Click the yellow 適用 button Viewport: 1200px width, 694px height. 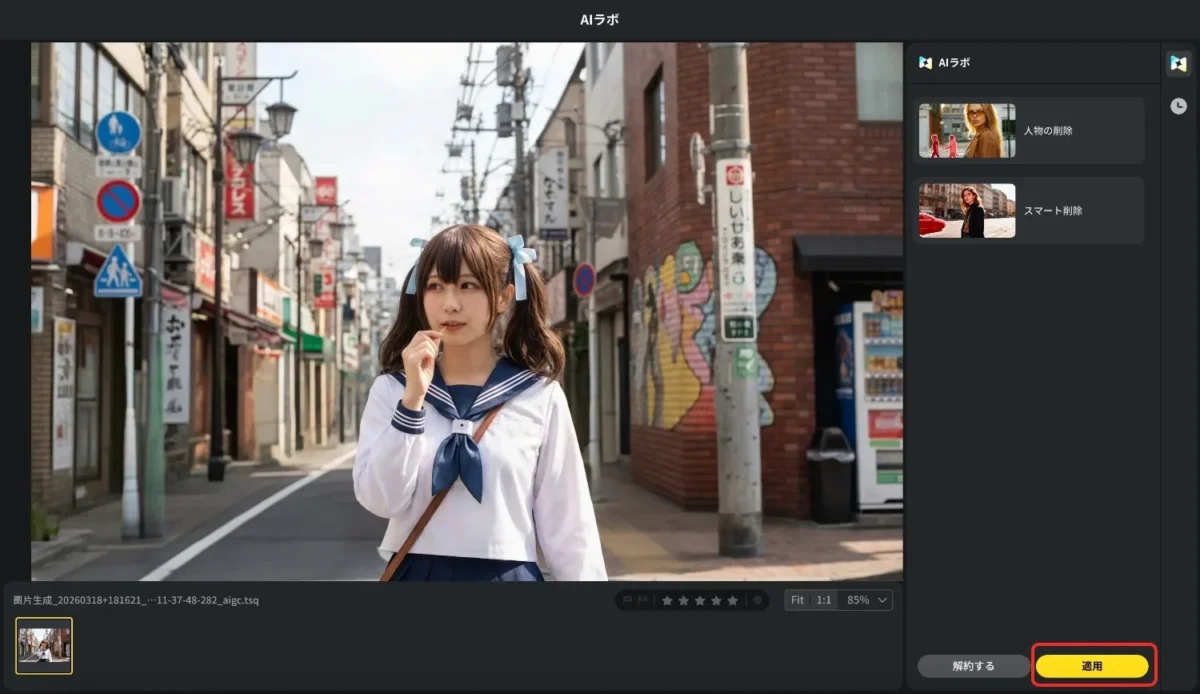pyautogui.click(x=1092, y=666)
